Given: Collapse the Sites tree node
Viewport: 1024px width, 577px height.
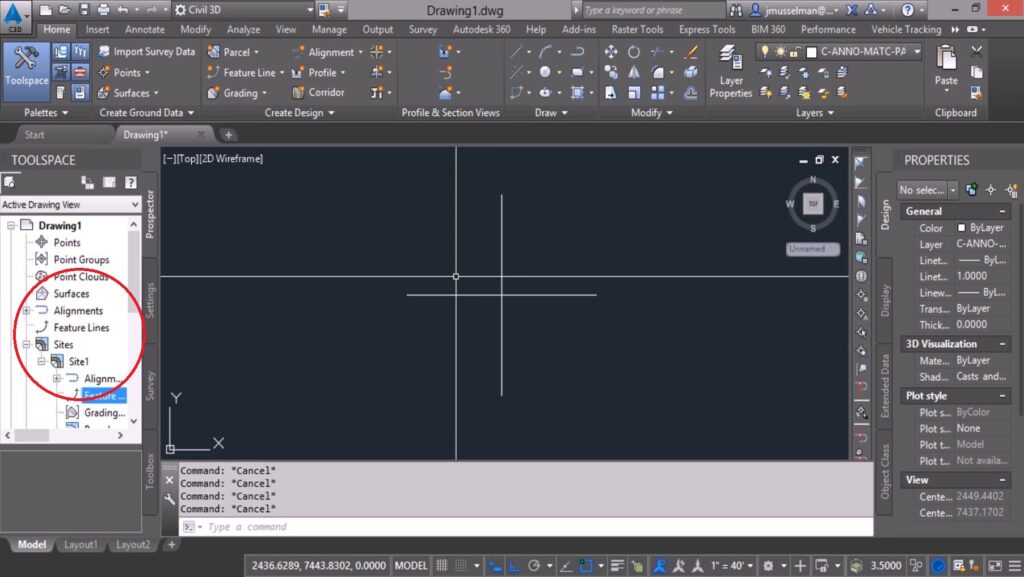Looking at the screenshot, I should [x=26, y=345].
